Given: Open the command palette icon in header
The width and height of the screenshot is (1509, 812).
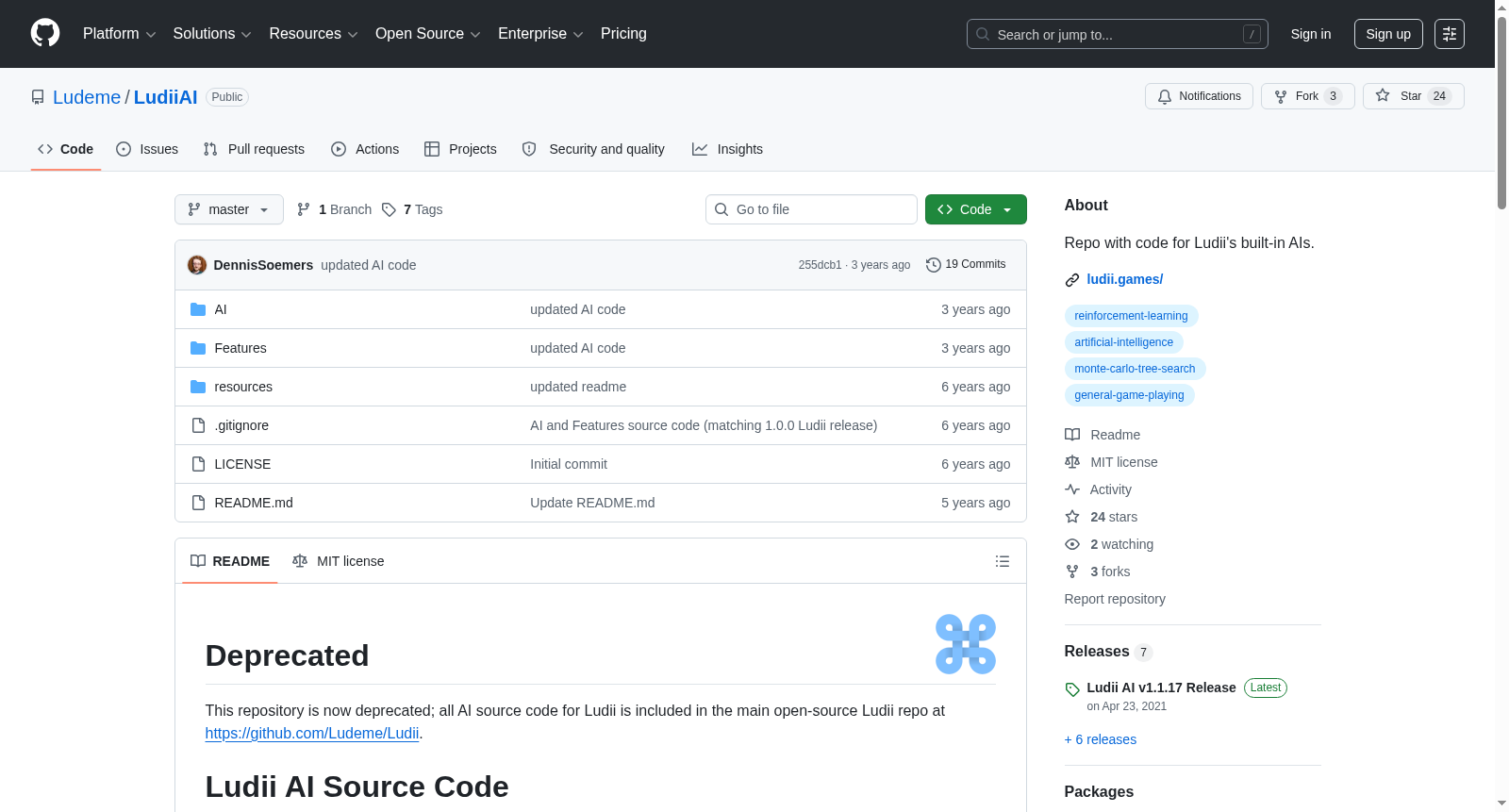Looking at the screenshot, I should tap(1449, 34).
